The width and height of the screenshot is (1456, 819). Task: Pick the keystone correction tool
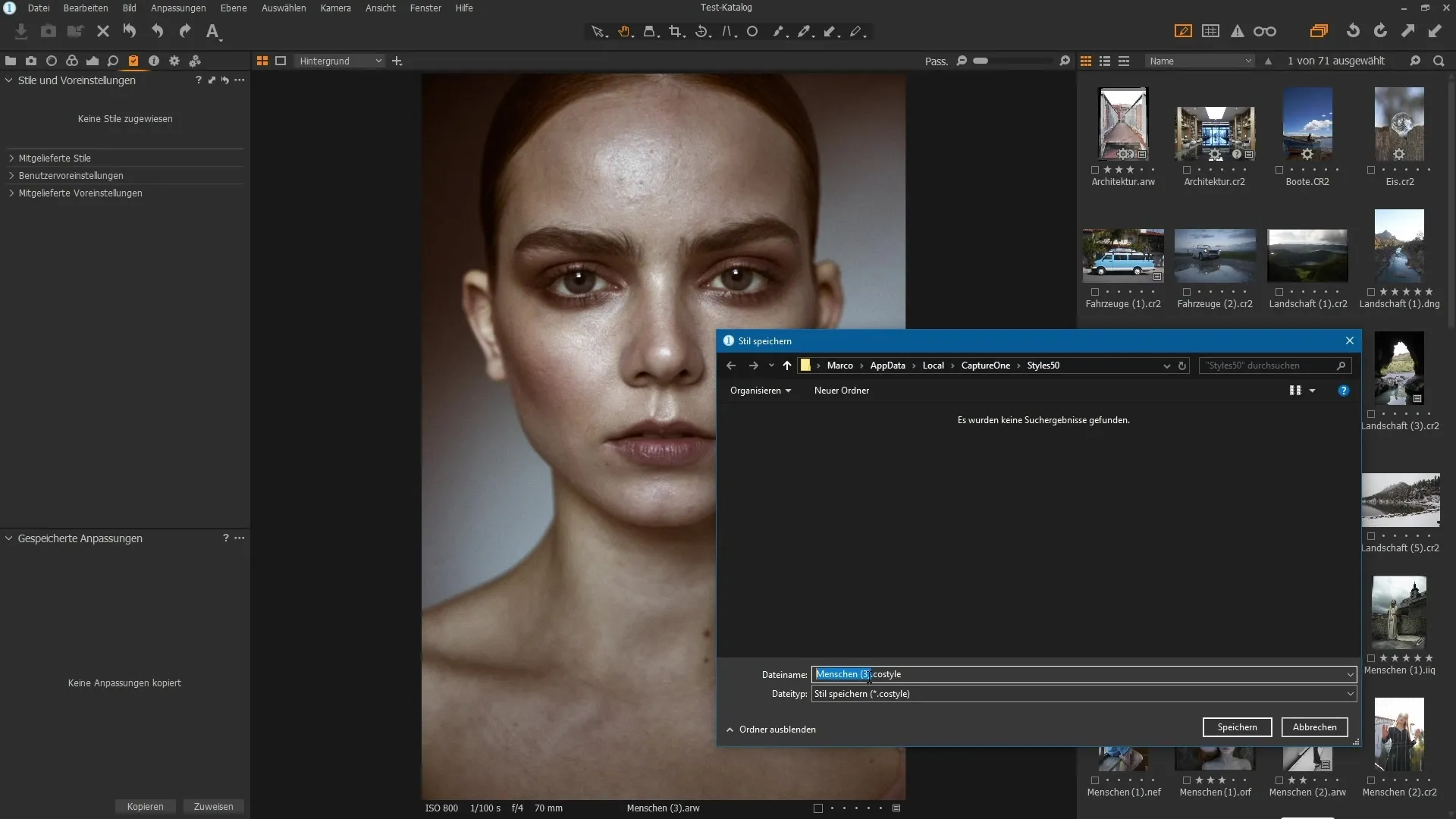click(x=728, y=32)
